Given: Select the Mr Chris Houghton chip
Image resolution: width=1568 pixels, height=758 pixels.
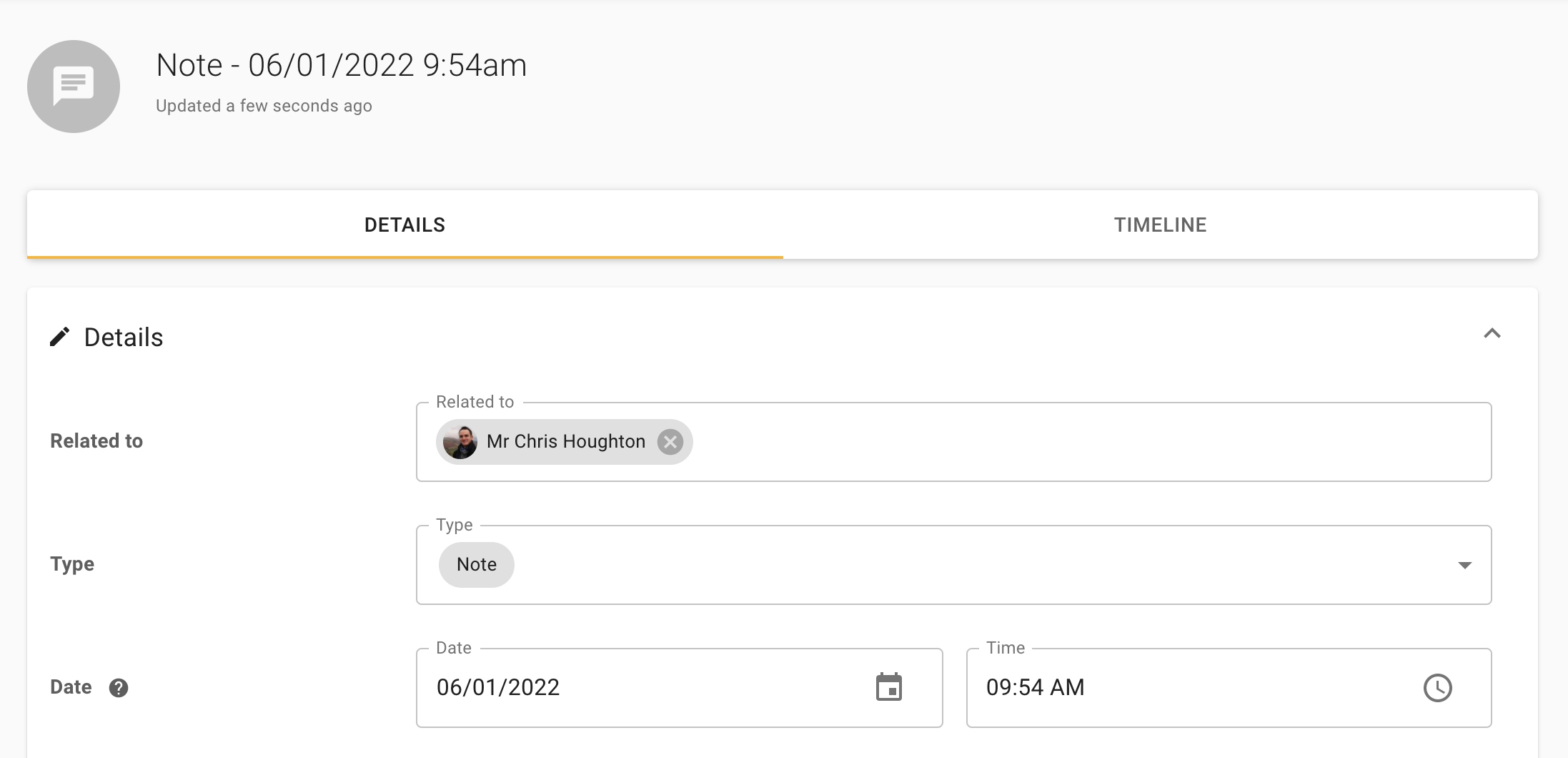Looking at the screenshot, I should [x=565, y=442].
